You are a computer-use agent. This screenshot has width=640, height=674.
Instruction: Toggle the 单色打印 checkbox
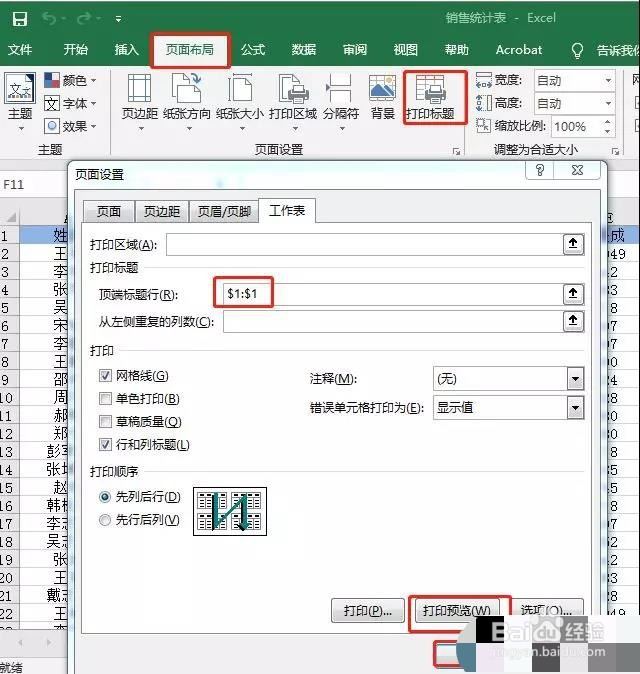click(x=105, y=398)
